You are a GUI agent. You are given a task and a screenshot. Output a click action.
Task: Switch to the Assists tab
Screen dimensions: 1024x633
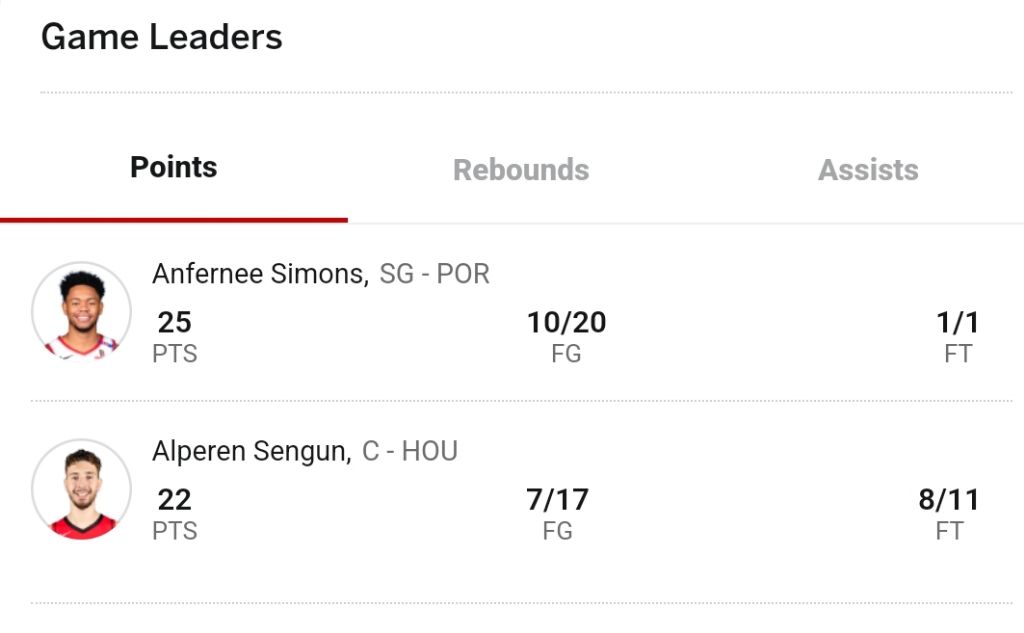point(868,170)
